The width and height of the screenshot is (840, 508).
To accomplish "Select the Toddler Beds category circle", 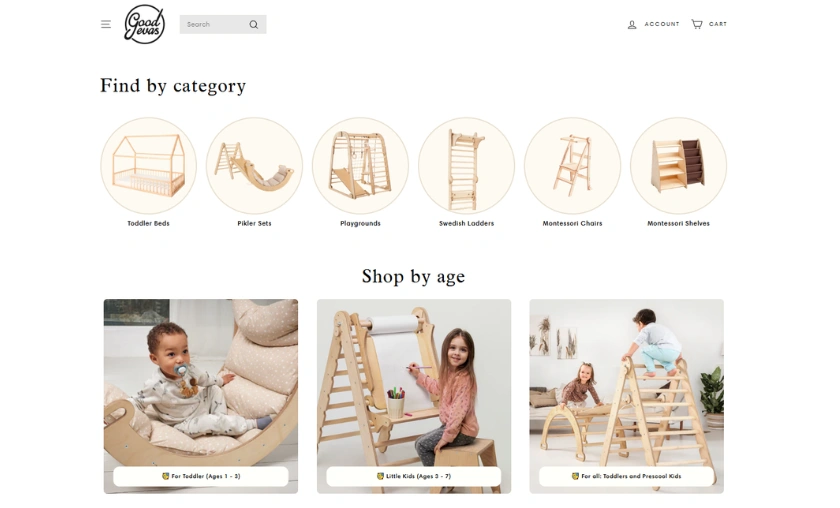I will coord(148,166).
